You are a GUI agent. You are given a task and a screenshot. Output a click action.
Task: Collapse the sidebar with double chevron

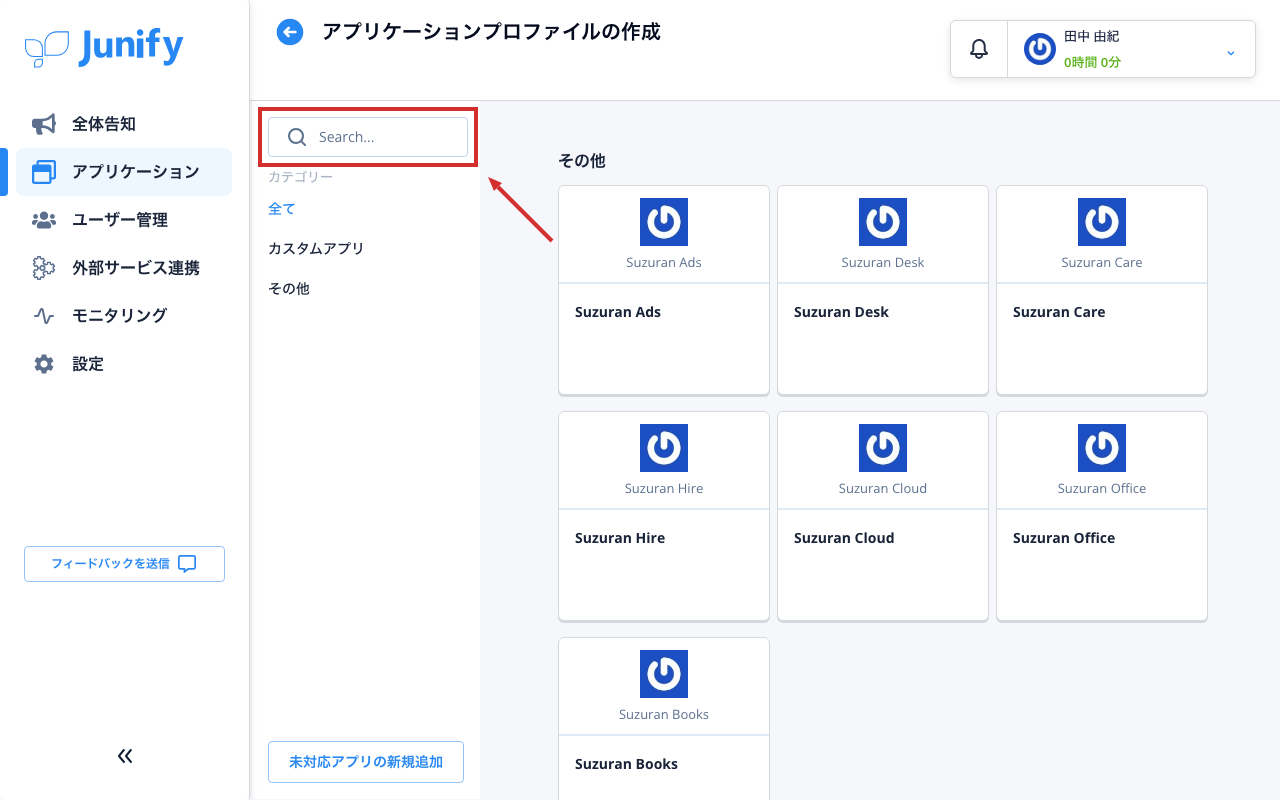point(125,756)
